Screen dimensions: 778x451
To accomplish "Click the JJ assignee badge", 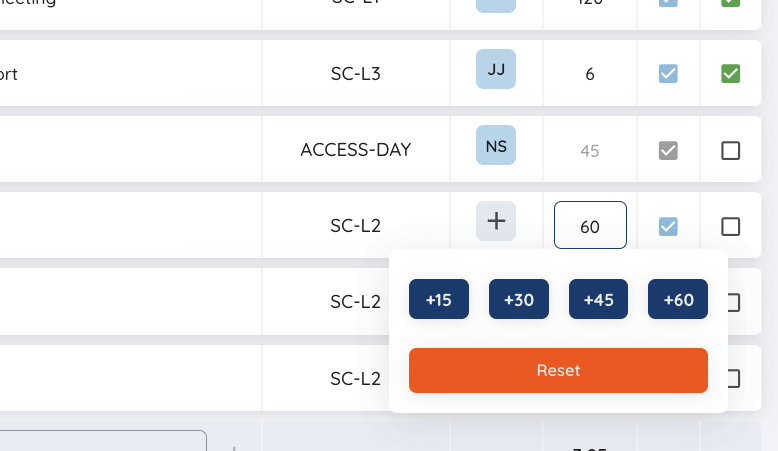I will click(x=496, y=69).
